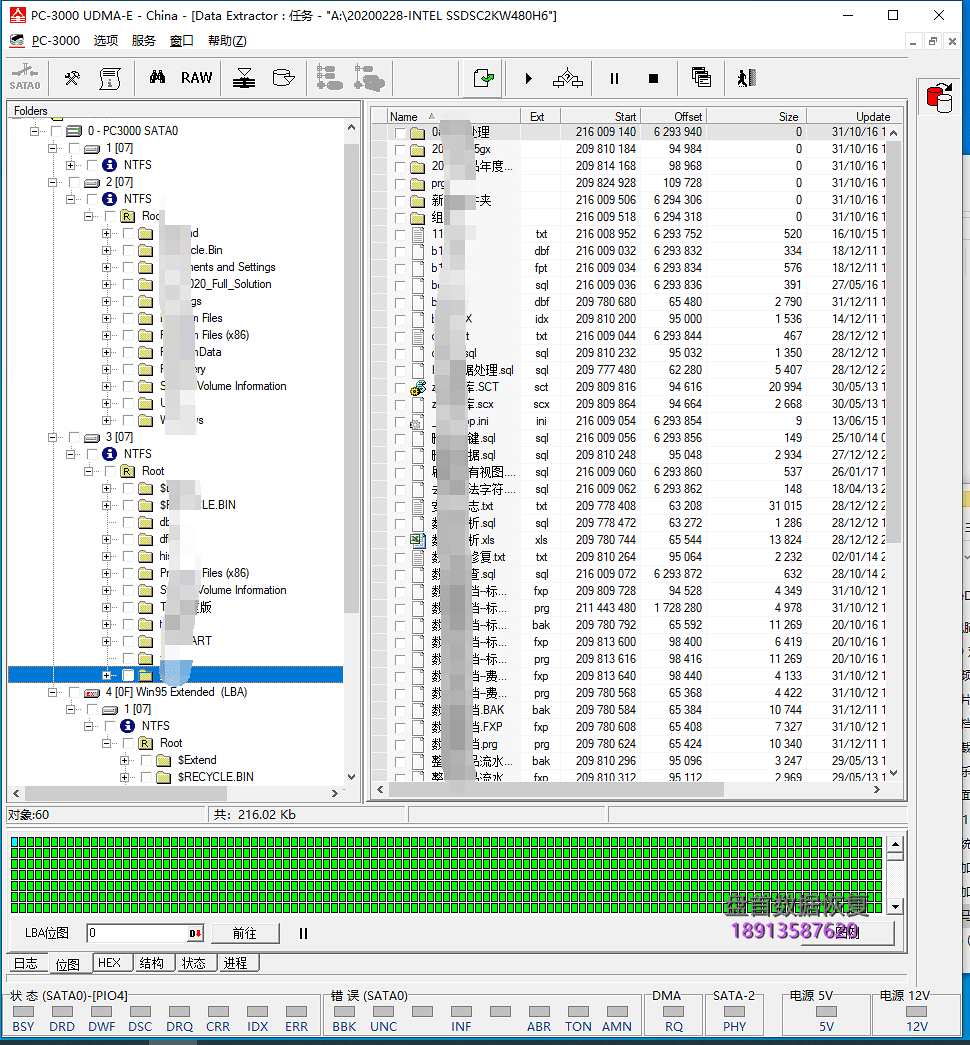The width and height of the screenshot is (970, 1045).
Task: Click the sector map scroll down arrow
Action: tap(895, 906)
